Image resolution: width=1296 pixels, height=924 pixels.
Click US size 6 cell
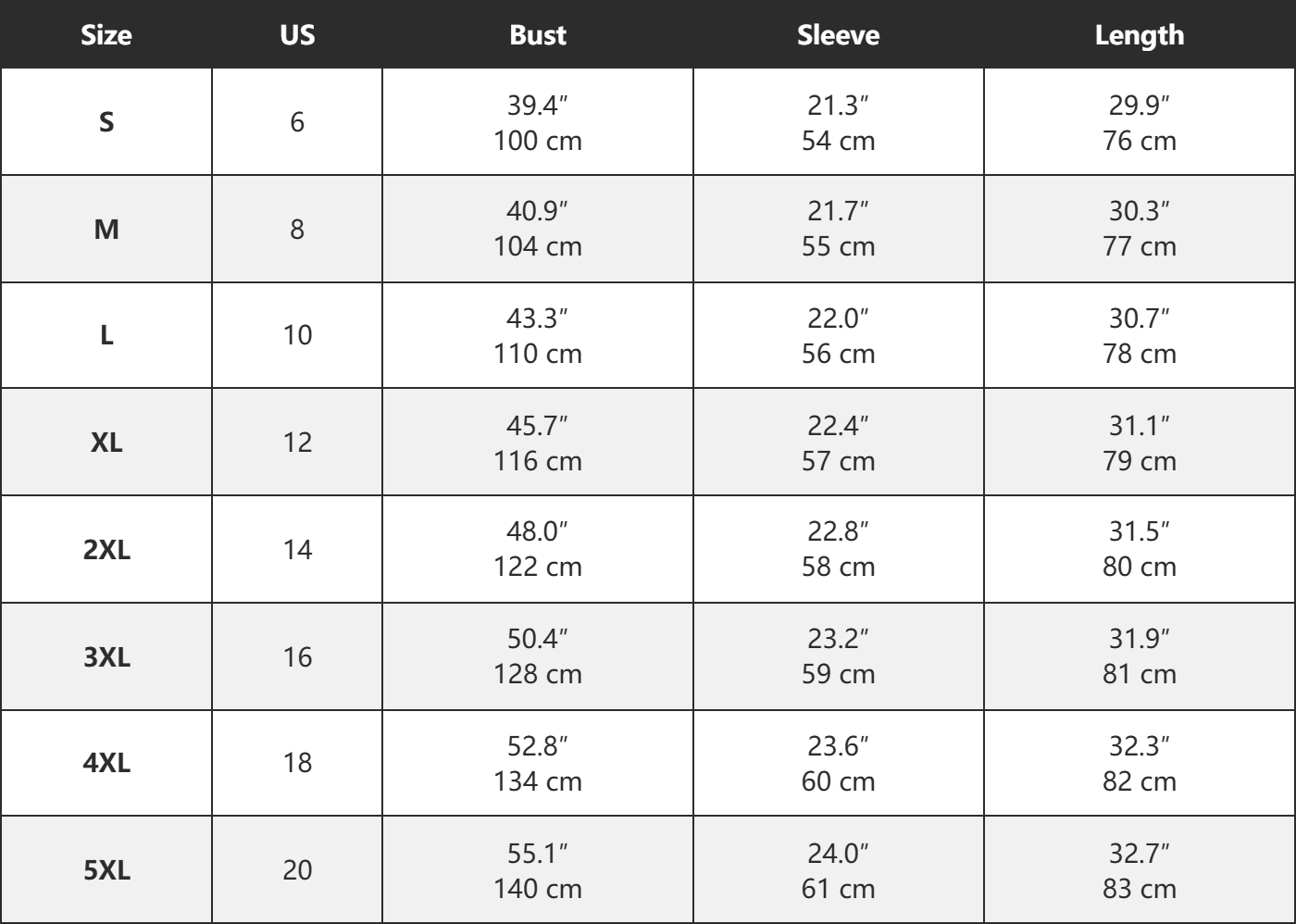coord(297,122)
